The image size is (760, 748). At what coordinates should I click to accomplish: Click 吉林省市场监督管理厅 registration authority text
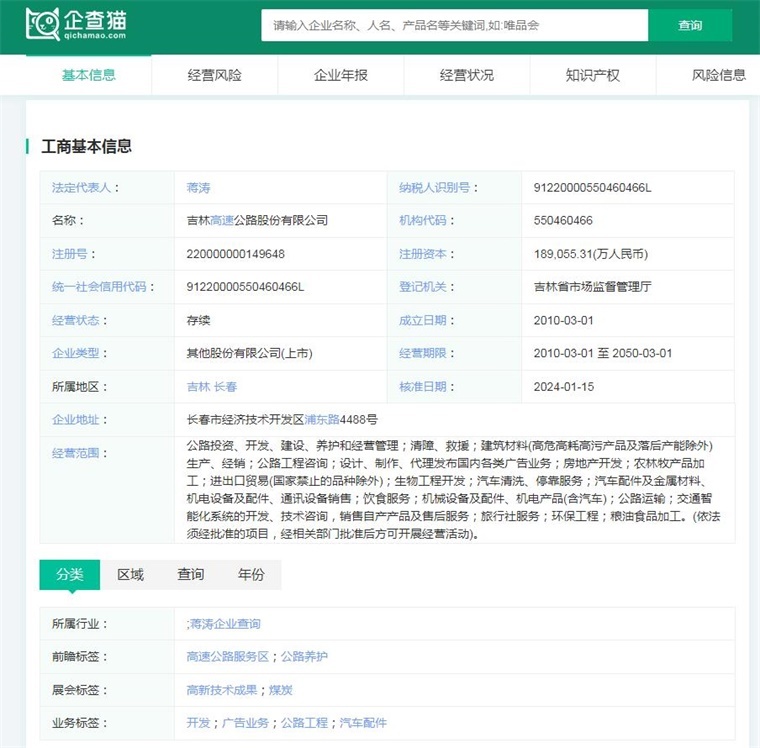[x=592, y=287]
